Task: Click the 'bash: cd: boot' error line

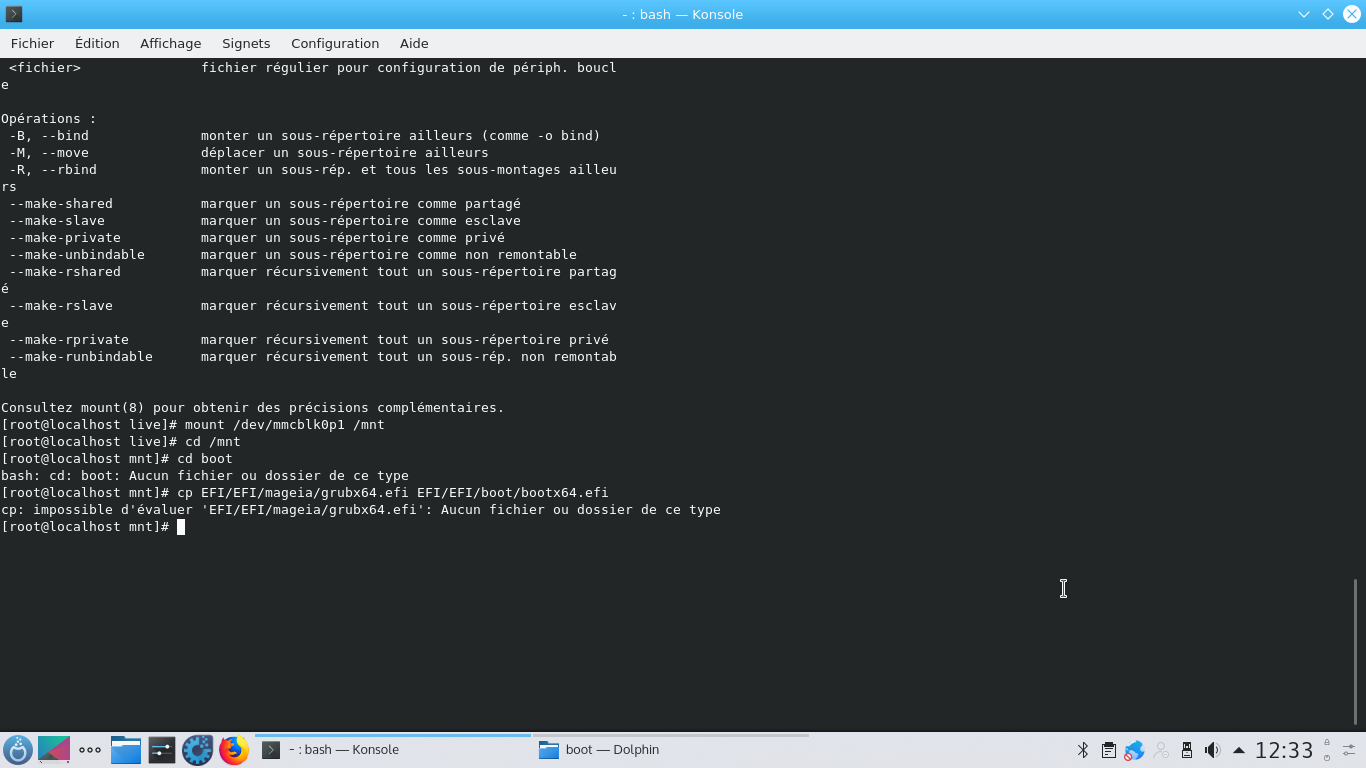Action: click(x=205, y=476)
